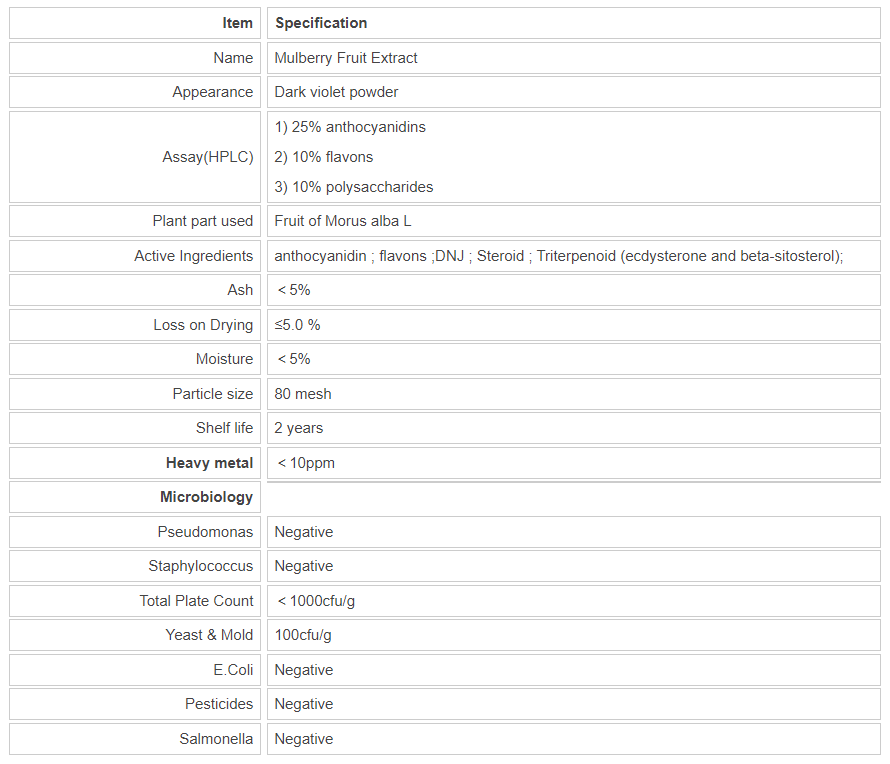This screenshot has height=764, width=890.
Task: Click the '100cfu/g' Yeast & Mold value
Action: (x=303, y=635)
